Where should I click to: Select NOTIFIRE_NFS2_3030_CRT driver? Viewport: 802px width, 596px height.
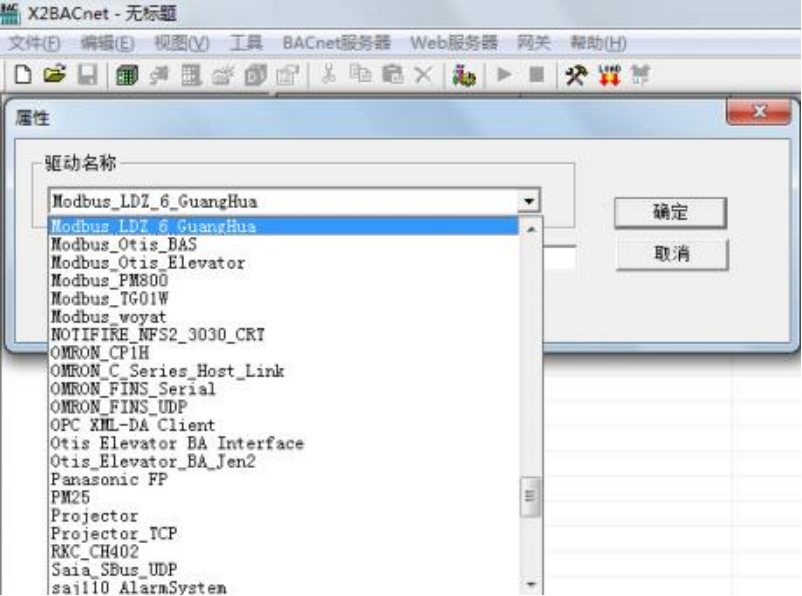(283, 335)
